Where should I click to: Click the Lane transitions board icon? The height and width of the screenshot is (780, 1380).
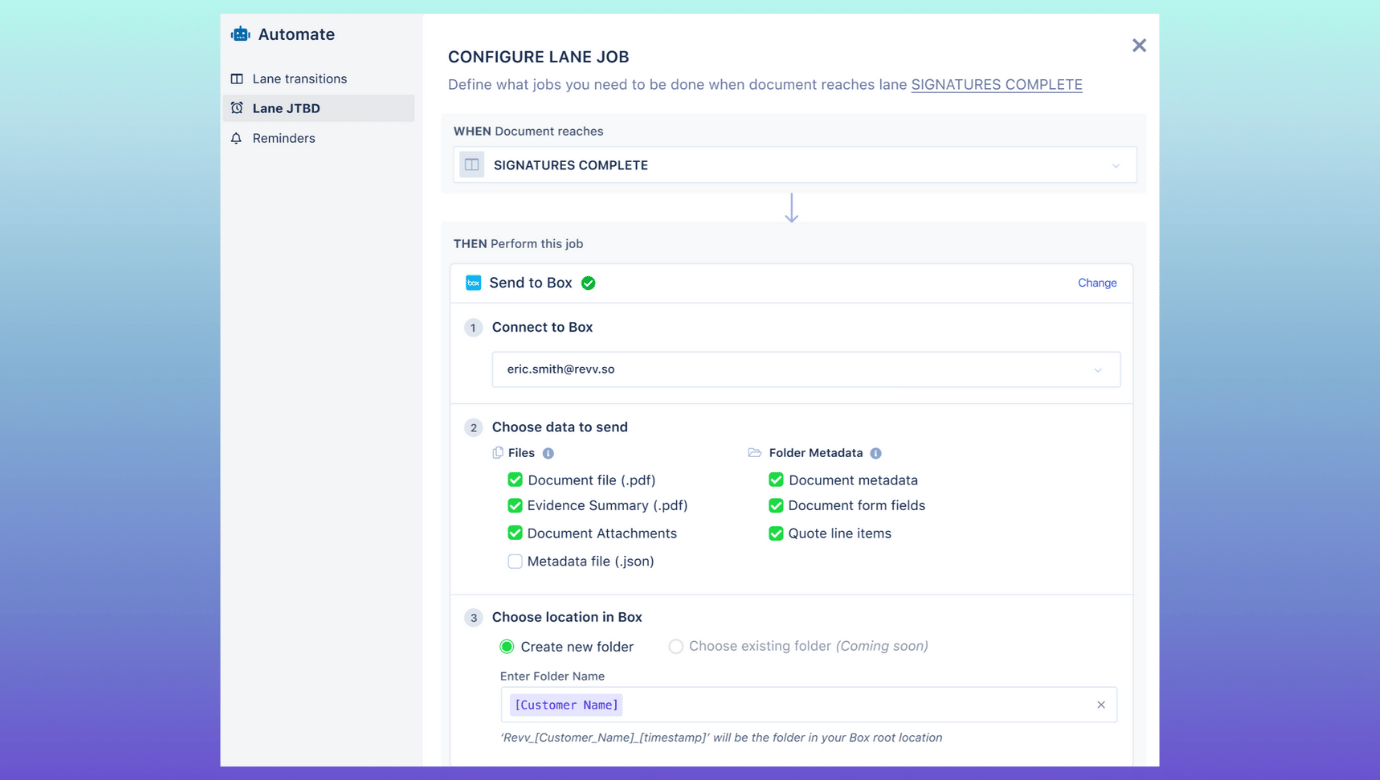click(237, 79)
